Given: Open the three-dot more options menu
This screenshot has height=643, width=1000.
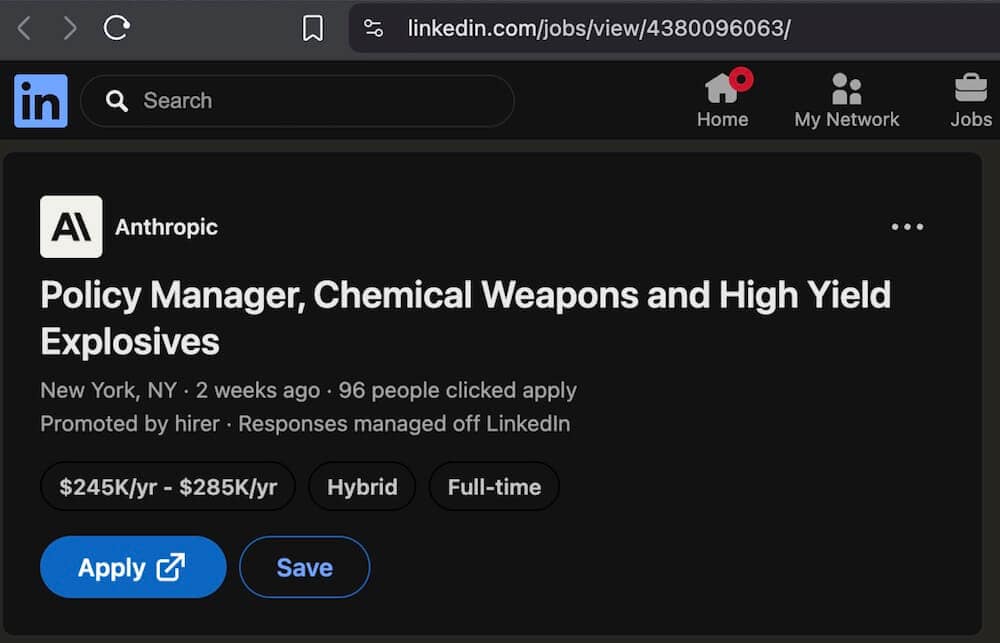Looking at the screenshot, I should click(907, 226).
